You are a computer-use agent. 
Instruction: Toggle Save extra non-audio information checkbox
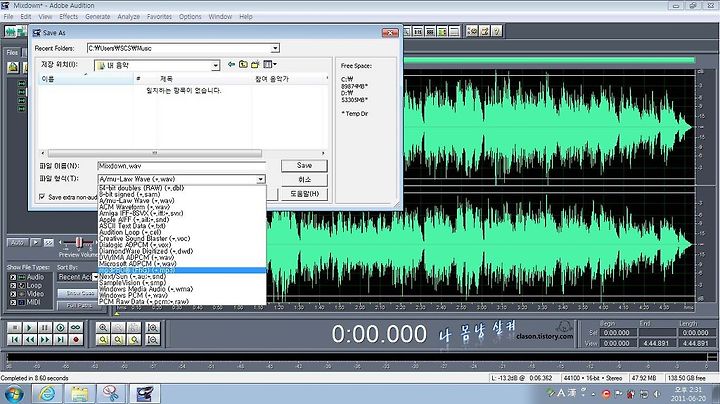coord(42,197)
